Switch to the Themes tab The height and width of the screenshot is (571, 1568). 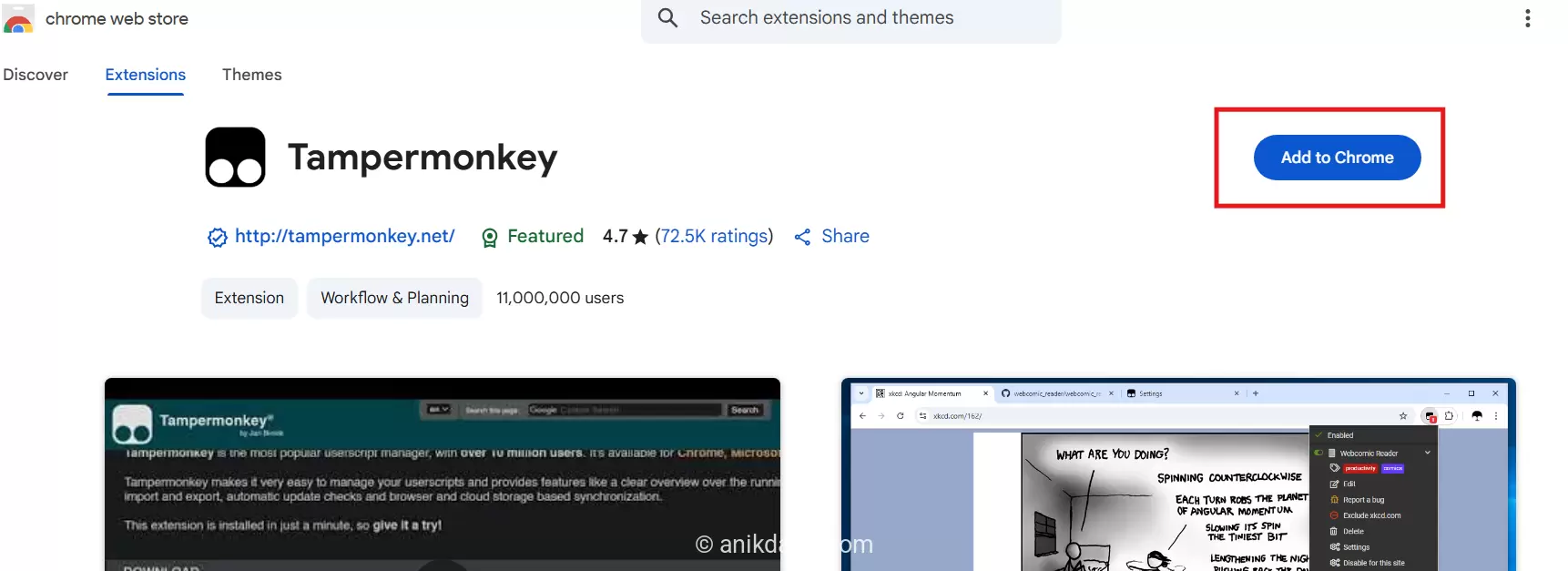click(x=252, y=75)
